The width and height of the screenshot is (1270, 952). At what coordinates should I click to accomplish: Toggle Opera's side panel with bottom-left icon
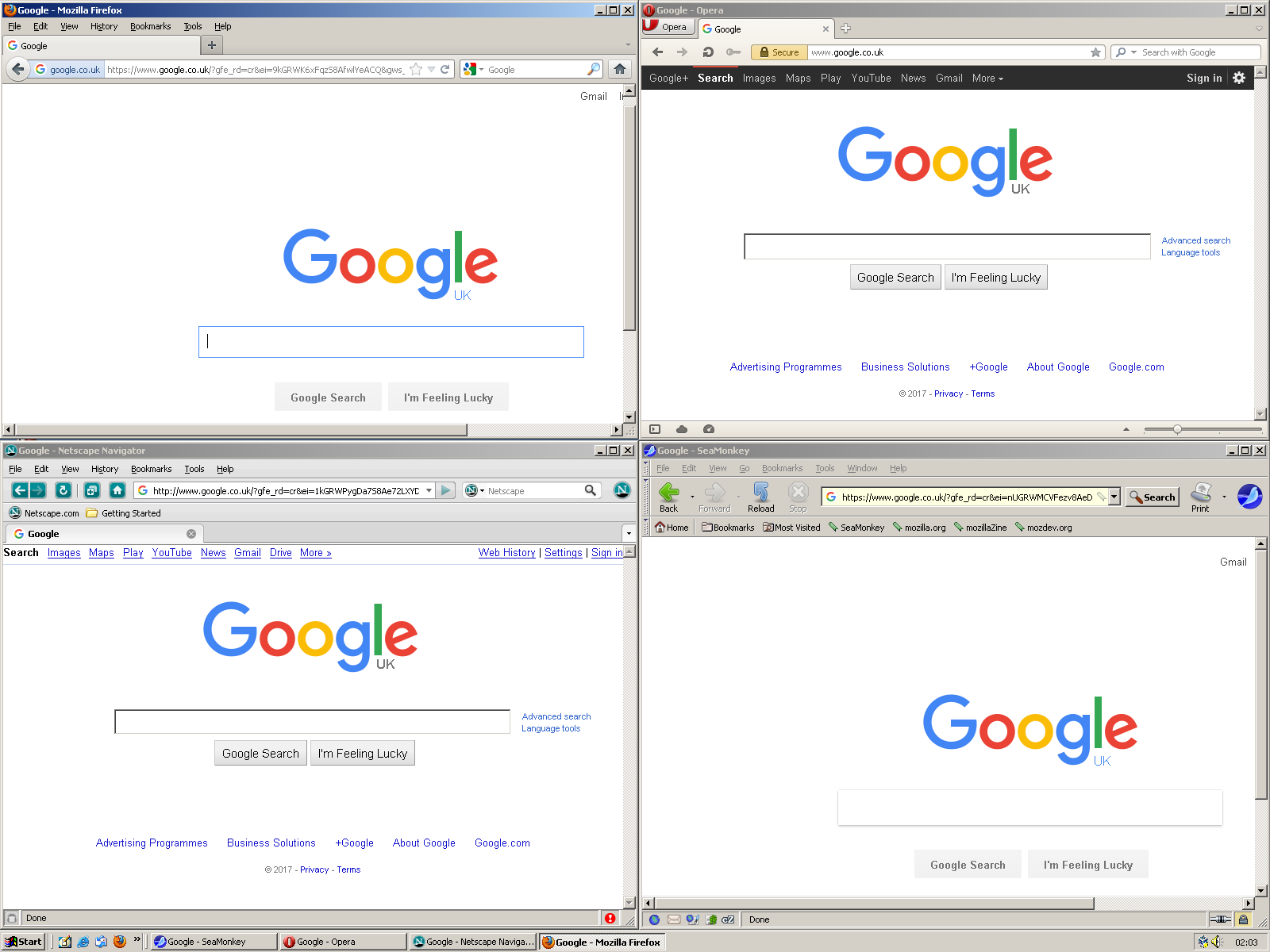pos(656,429)
